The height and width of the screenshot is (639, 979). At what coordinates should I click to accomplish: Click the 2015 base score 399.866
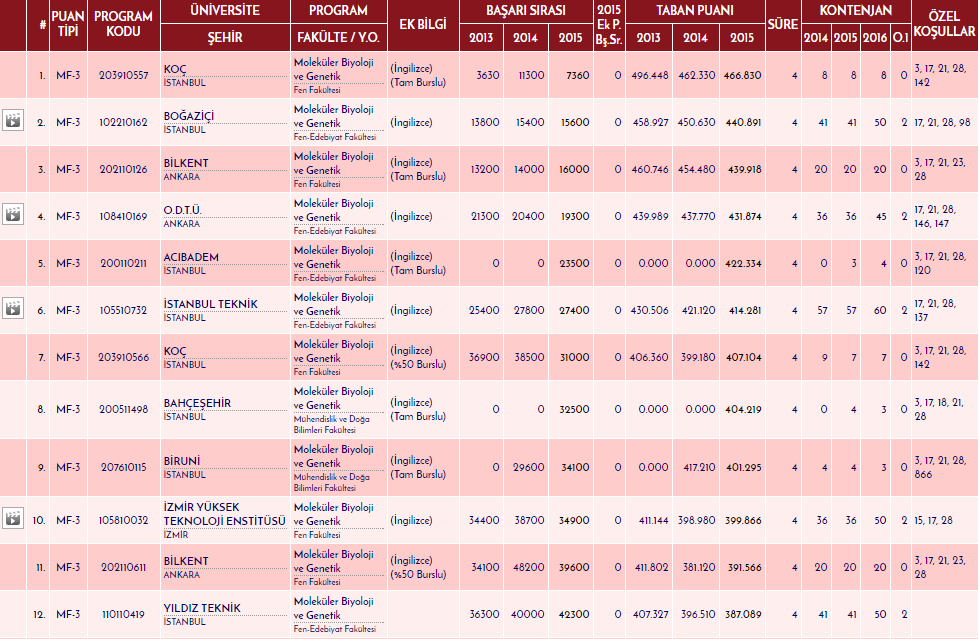pos(743,520)
